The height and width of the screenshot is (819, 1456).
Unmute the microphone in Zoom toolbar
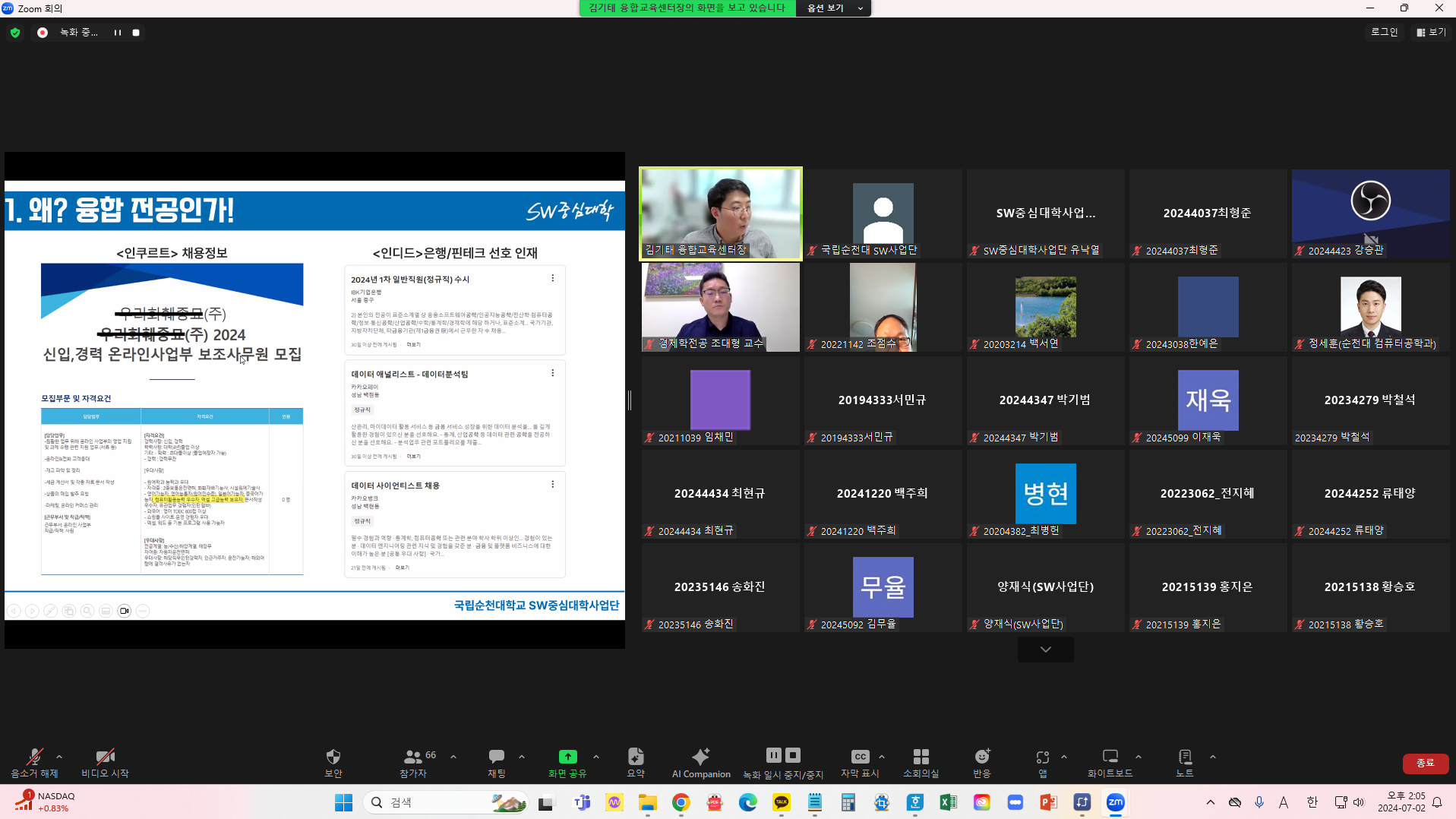34,763
